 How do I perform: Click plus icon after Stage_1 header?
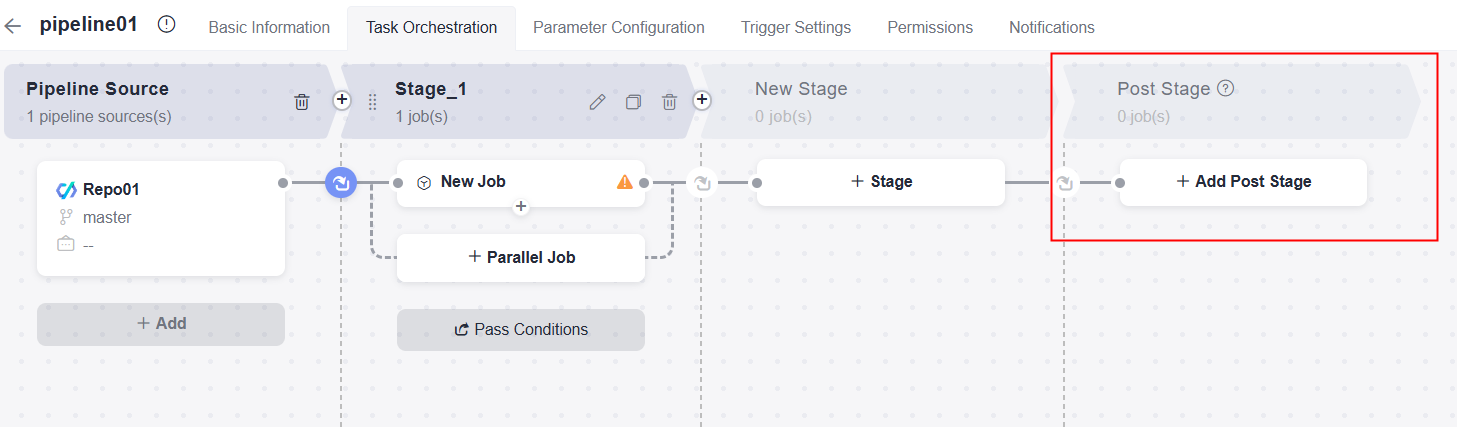702,100
